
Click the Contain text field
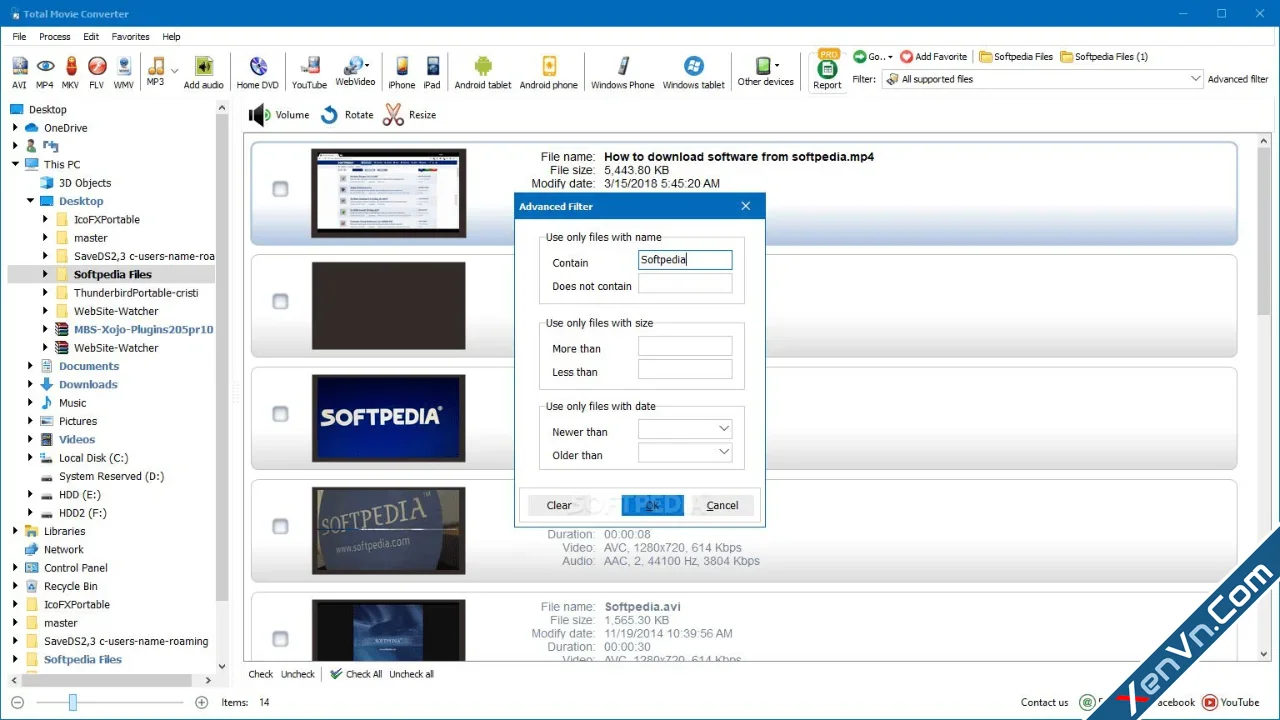click(x=685, y=260)
